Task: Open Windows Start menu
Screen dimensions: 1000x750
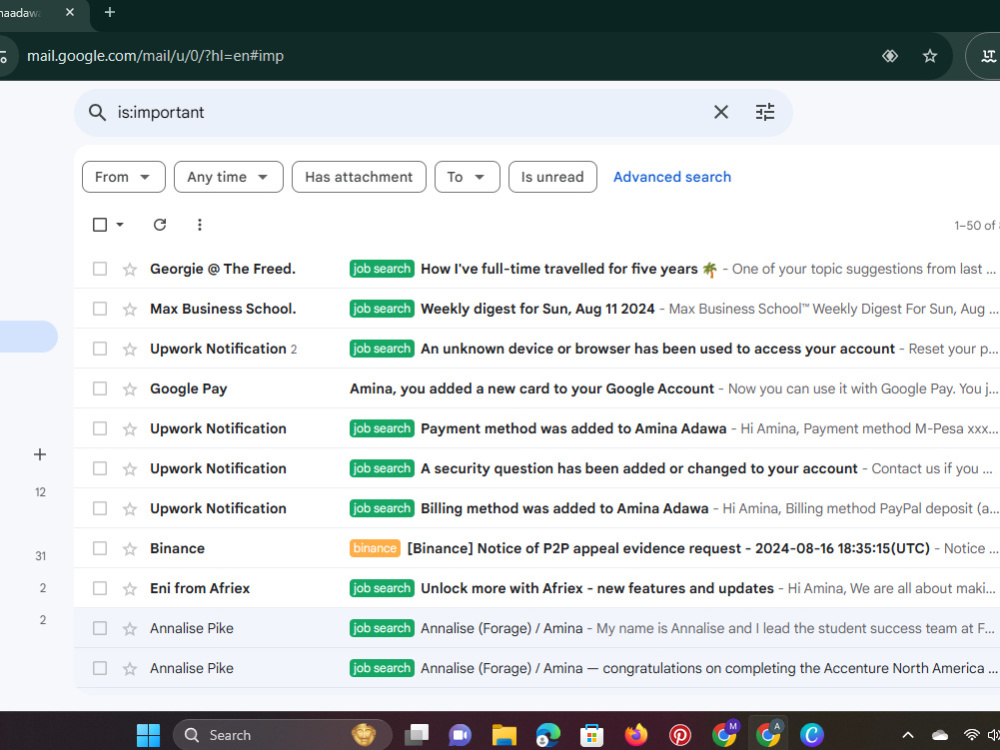Action: click(x=148, y=735)
